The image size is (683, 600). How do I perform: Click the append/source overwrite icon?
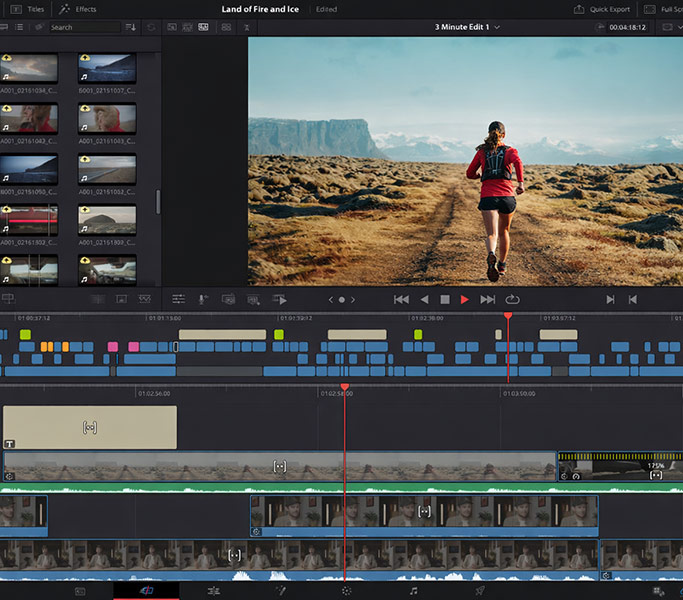[x=279, y=299]
